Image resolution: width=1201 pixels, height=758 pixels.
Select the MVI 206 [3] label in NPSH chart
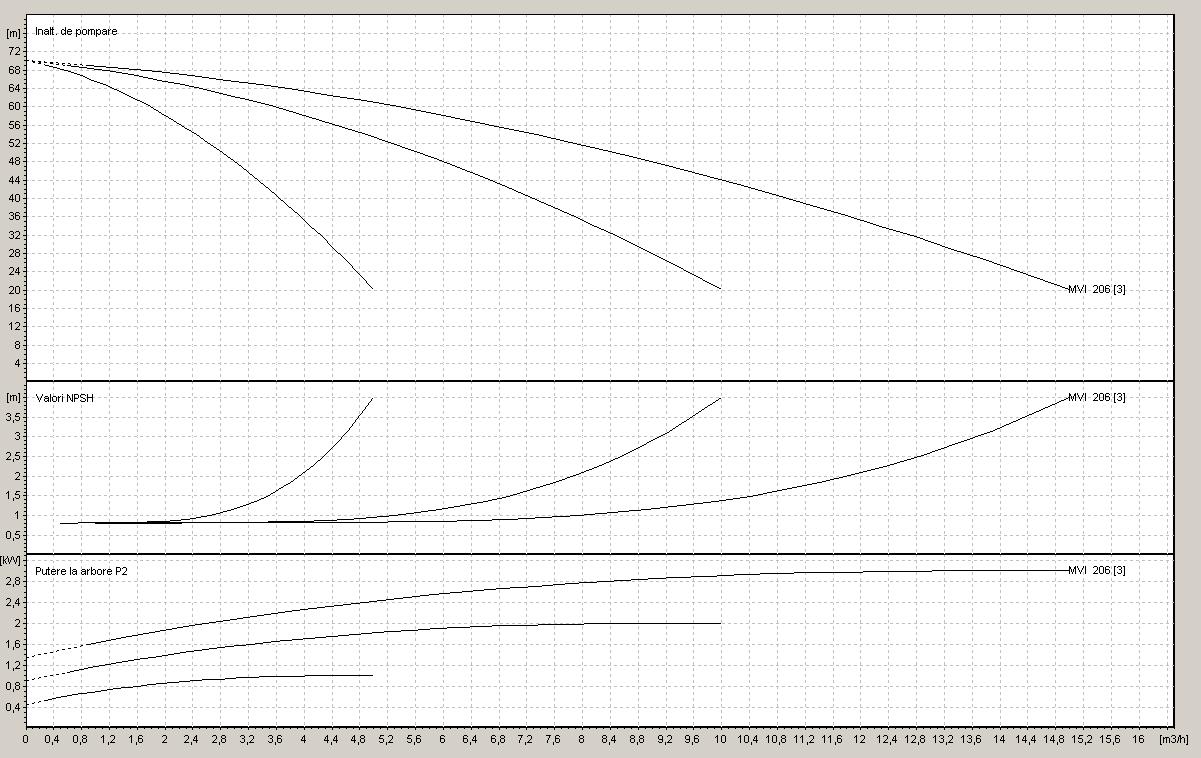tap(1097, 397)
